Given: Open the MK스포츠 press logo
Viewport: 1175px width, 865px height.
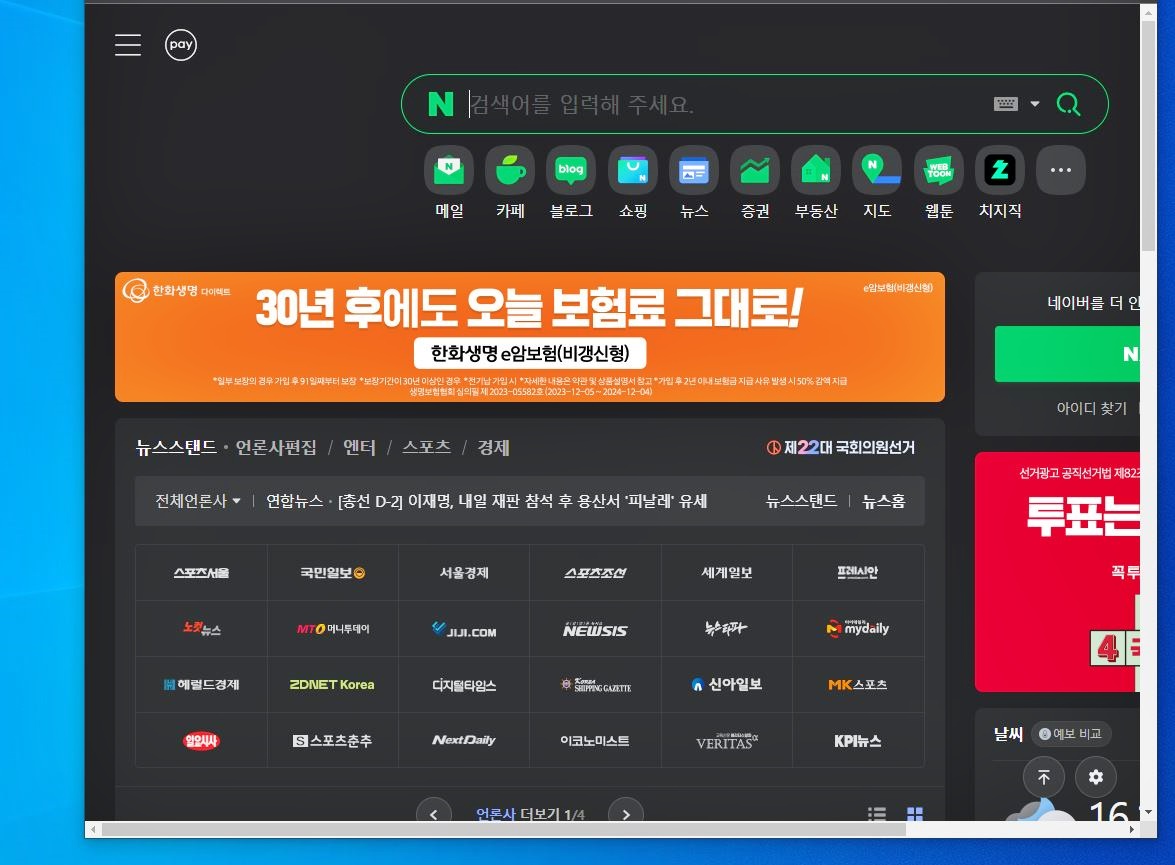Looking at the screenshot, I should (858, 684).
